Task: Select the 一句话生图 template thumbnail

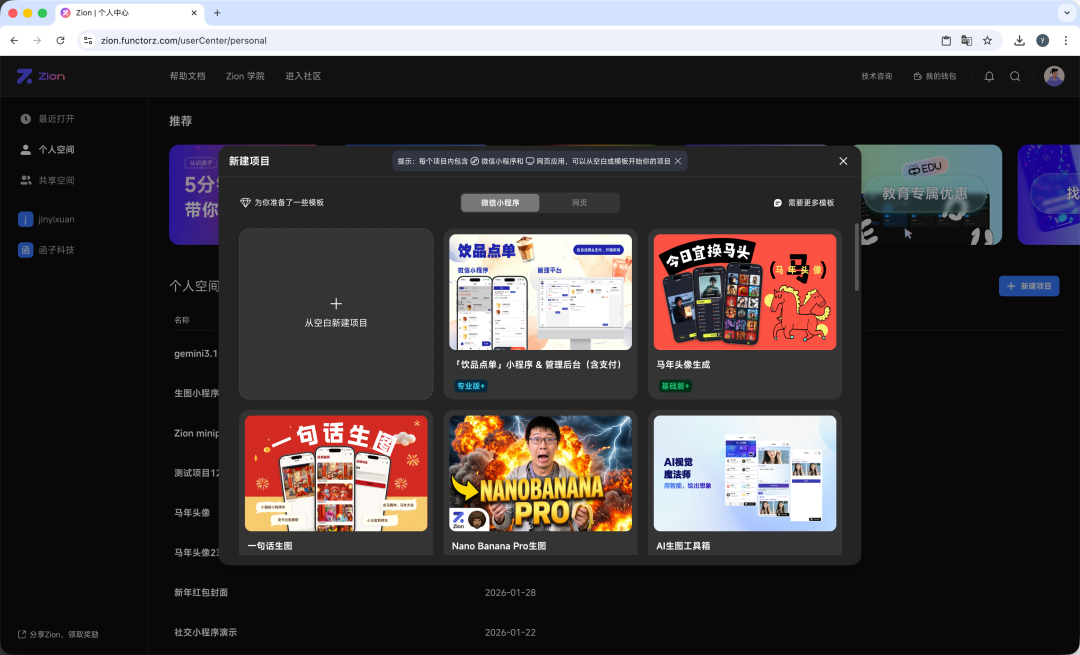Action: tap(336, 473)
